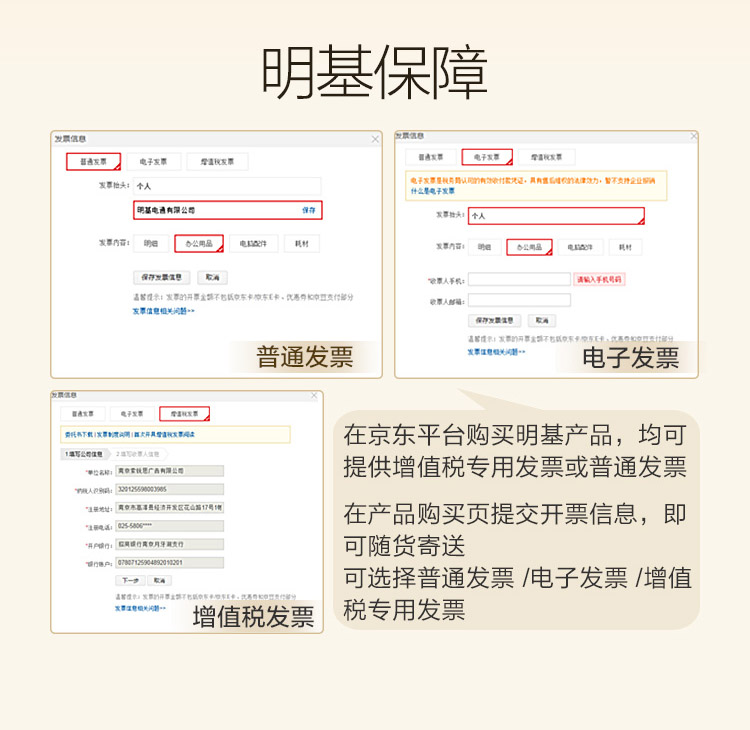
Task: Click 保存 link inside the company title field
Action: (x=309, y=210)
